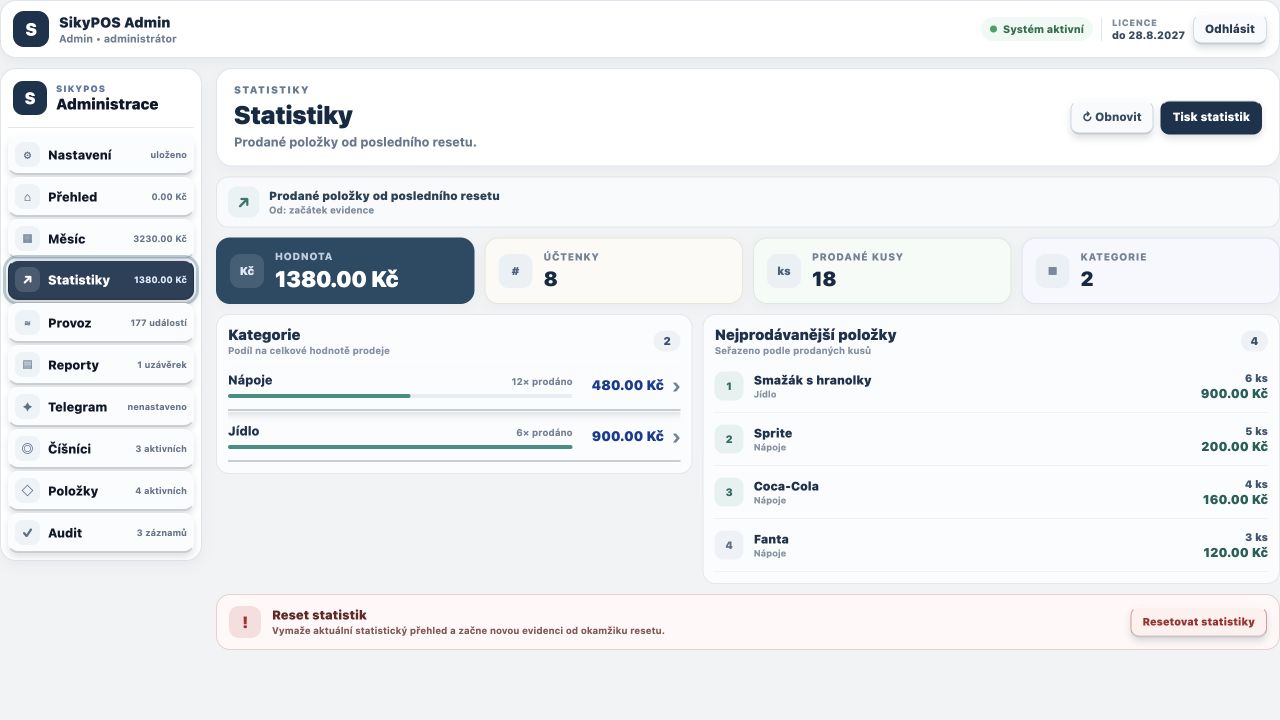Click the Nápoje share progress bar

400,396
